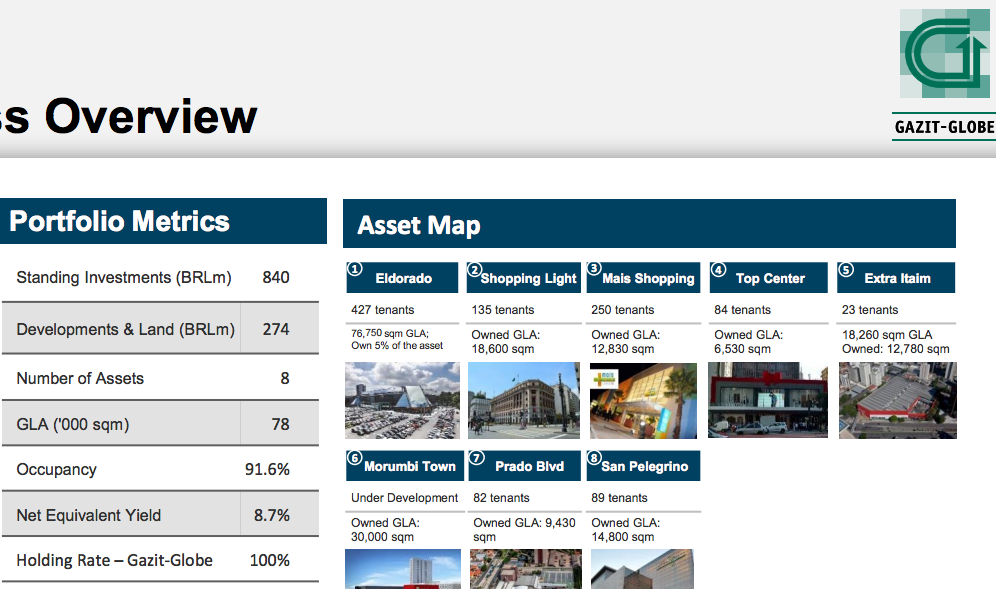This screenshot has height=589, width=996.
Task: Select the Asset Map header
Action: pyautogui.click(x=649, y=224)
